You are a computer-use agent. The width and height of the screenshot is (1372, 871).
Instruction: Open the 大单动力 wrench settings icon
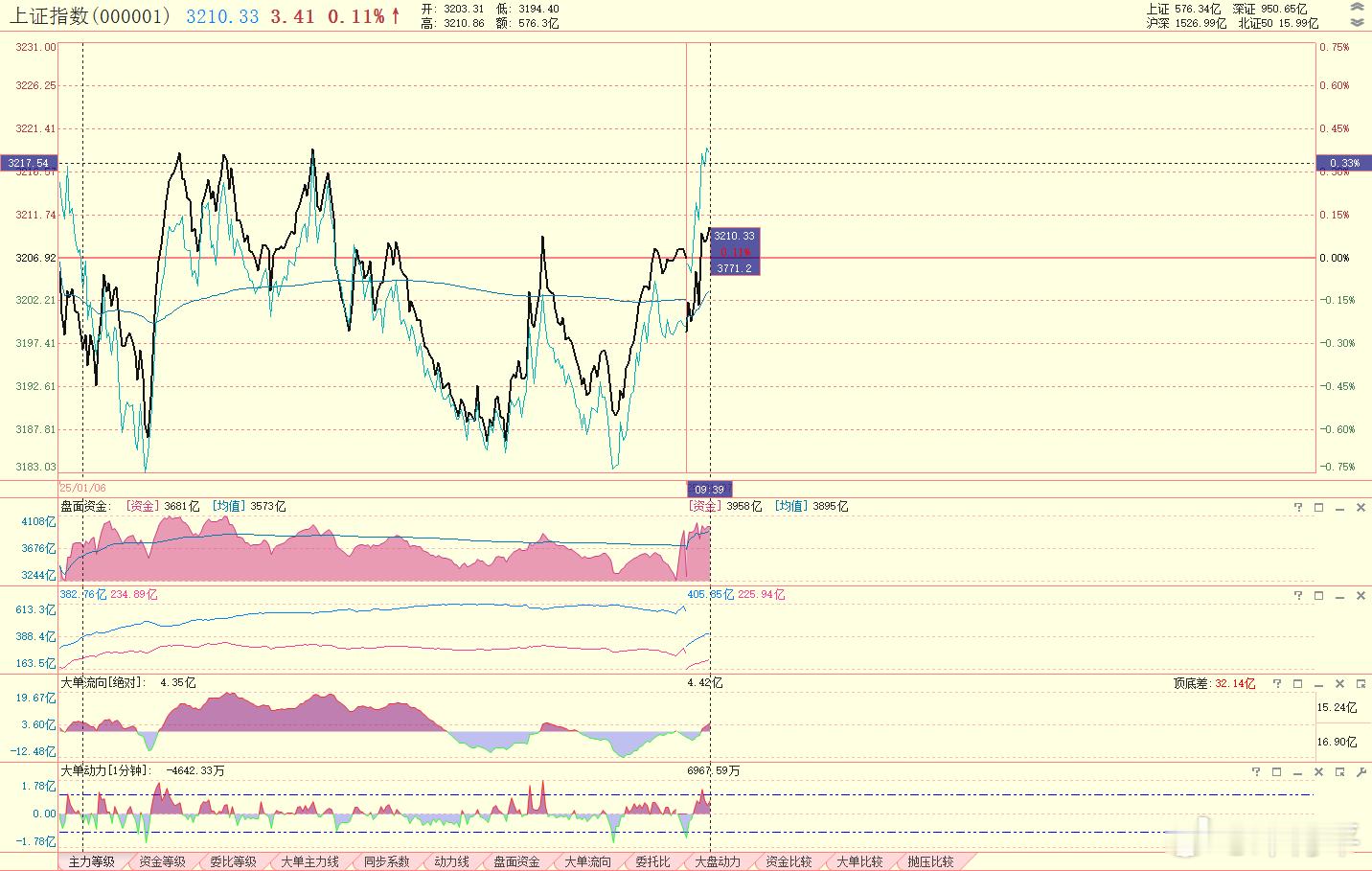point(1361,771)
